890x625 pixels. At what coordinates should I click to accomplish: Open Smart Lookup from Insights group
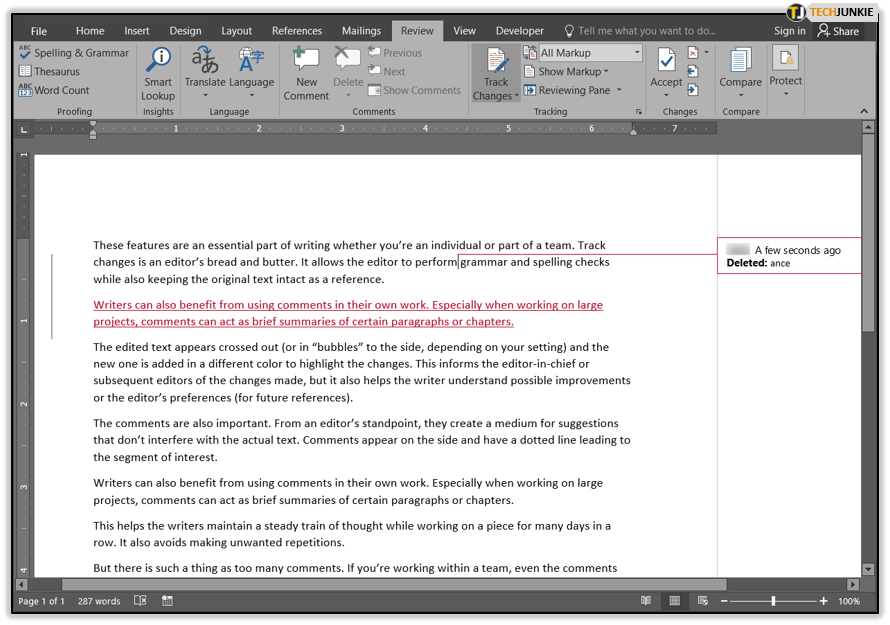coord(158,74)
